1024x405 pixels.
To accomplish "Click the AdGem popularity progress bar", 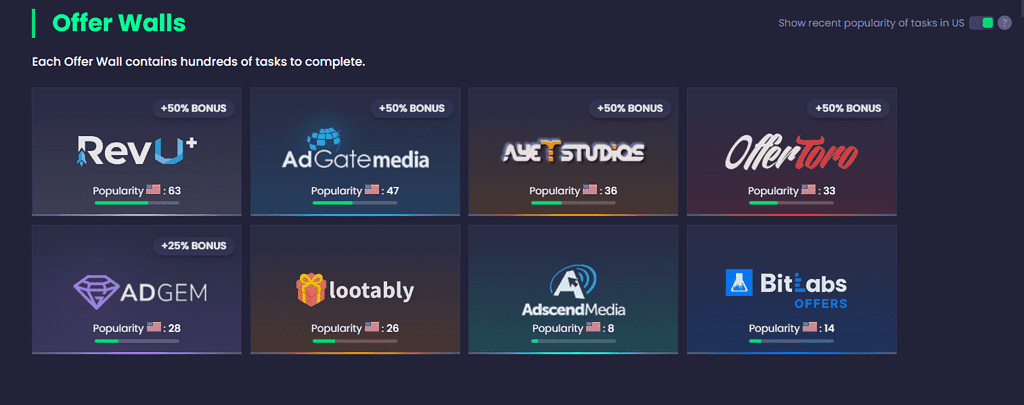I will [136, 341].
